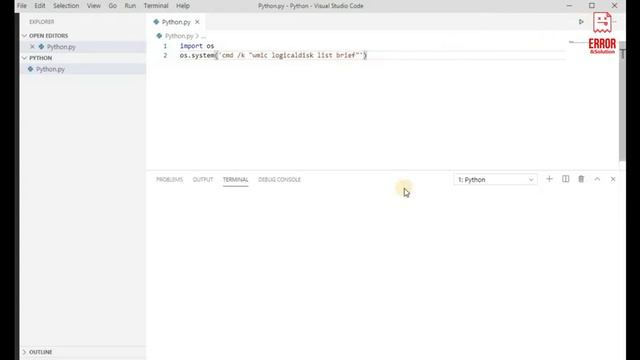
Task: Open the View menu
Action: pos(93,6)
